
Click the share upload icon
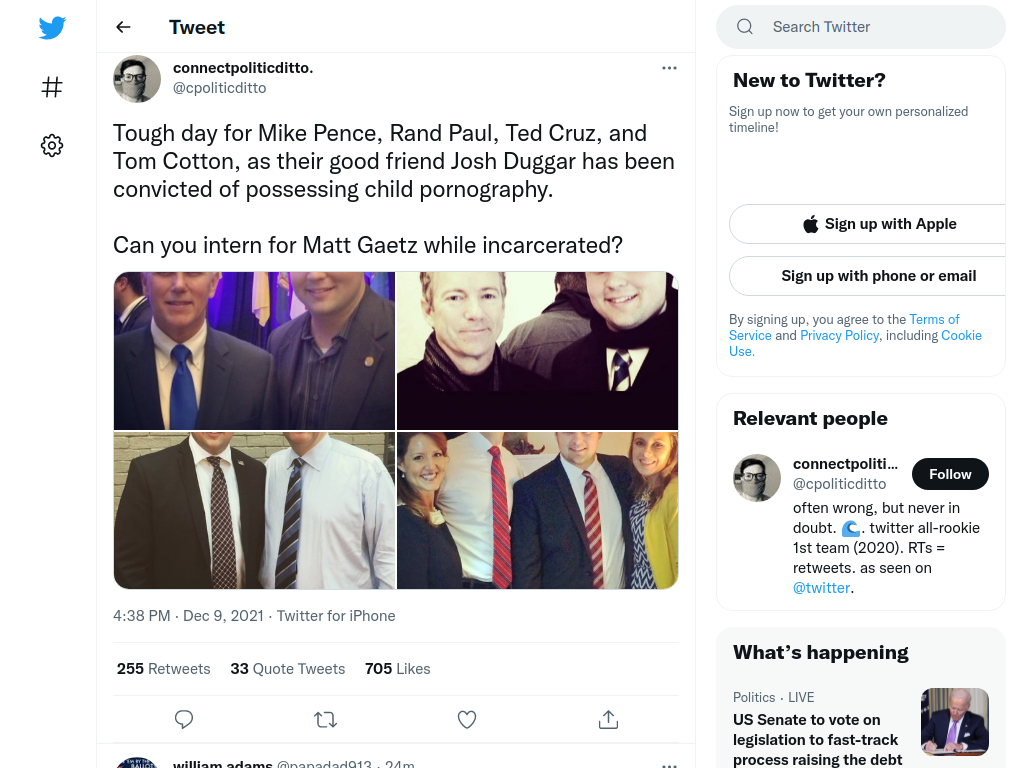pos(608,719)
